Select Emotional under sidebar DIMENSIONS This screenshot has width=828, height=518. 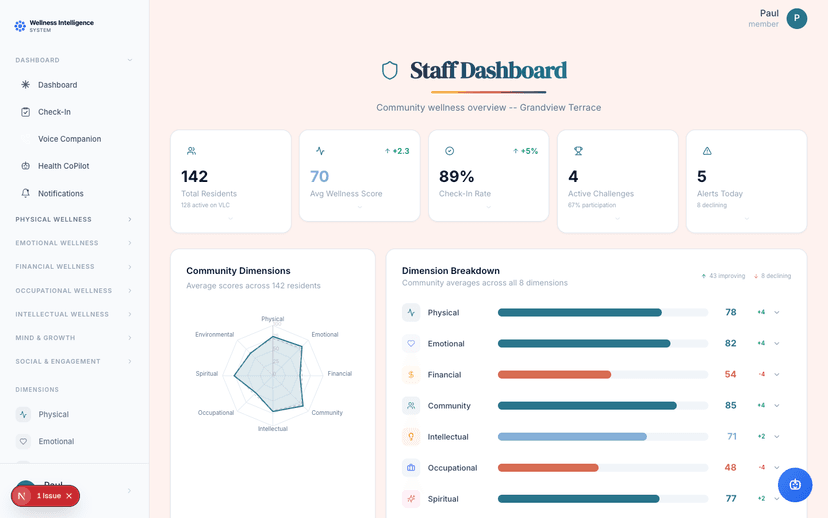click(74, 441)
